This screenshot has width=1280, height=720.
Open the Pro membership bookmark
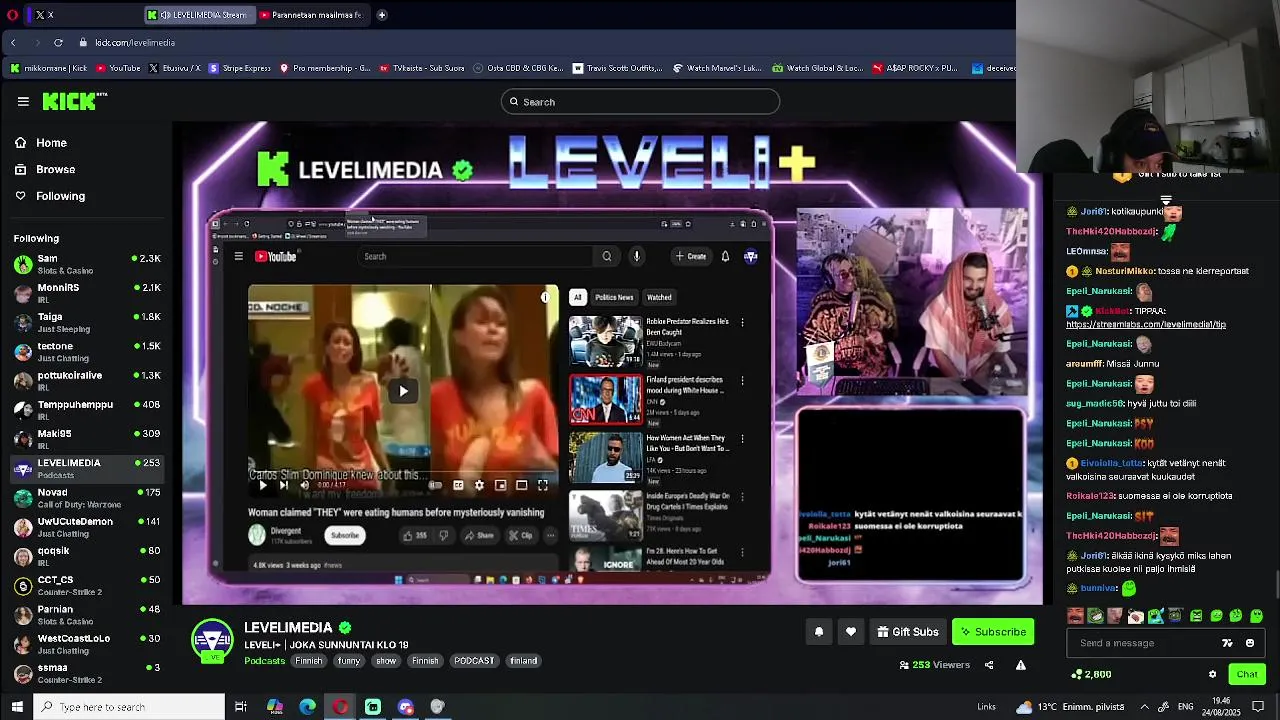[325, 68]
